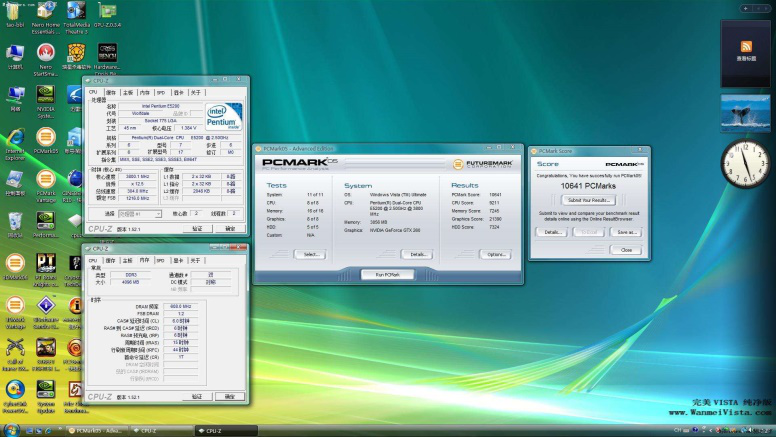Select the 计算机 (Computer) desktop icon
Viewport: 776px width, 437px height.
pos(15,57)
